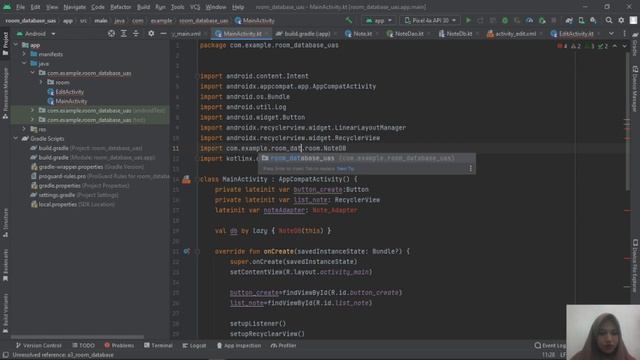640x360 pixels.
Task: Switch to the Note.kt editor tab
Action: coord(359,33)
